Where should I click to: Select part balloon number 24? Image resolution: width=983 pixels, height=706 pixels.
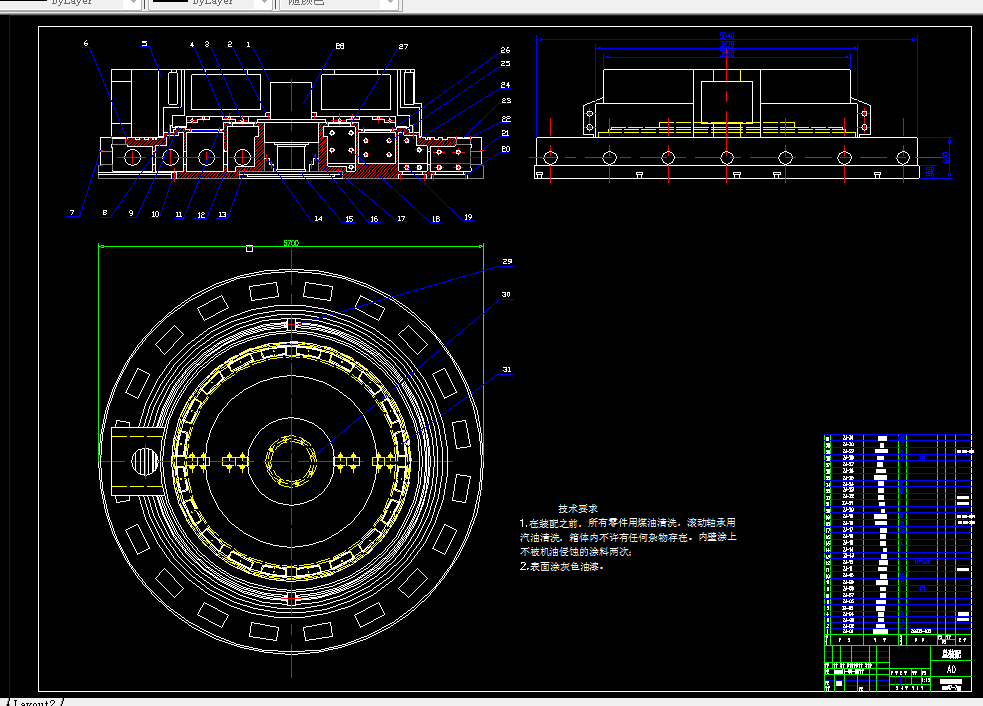(x=505, y=85)
